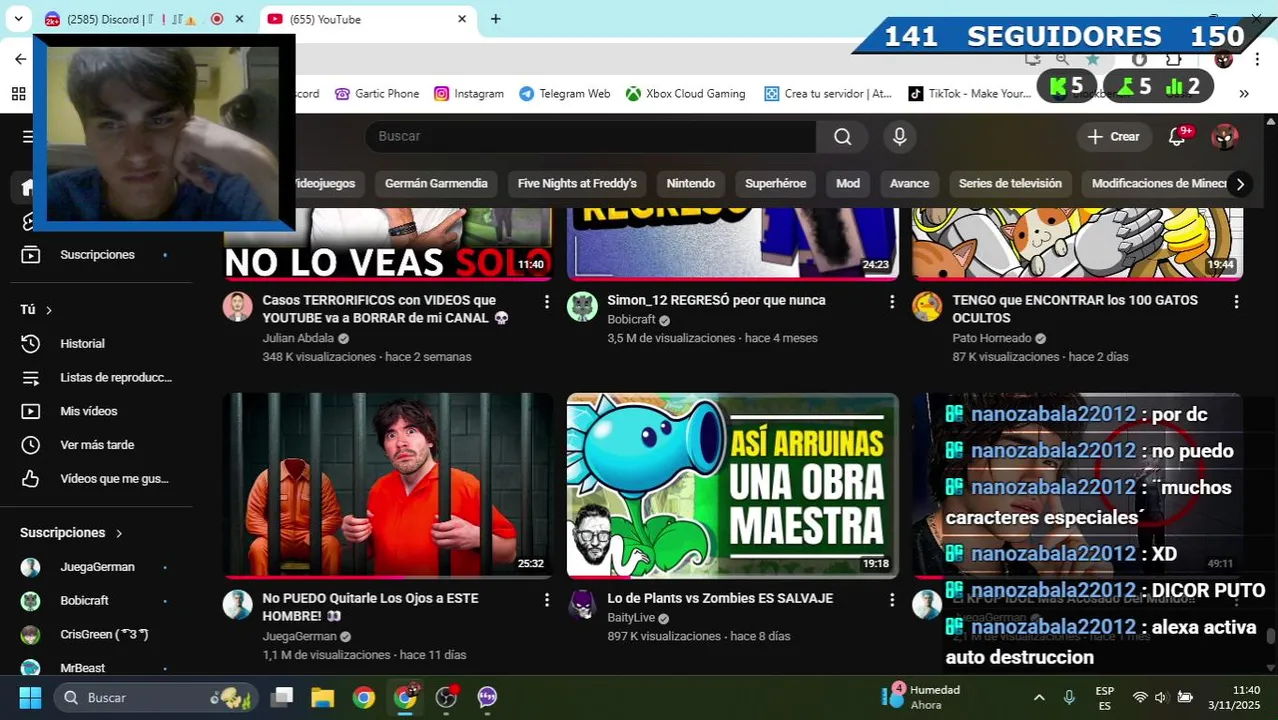Open options menu for Plants vs Zombies video

(x=892, y=599)
